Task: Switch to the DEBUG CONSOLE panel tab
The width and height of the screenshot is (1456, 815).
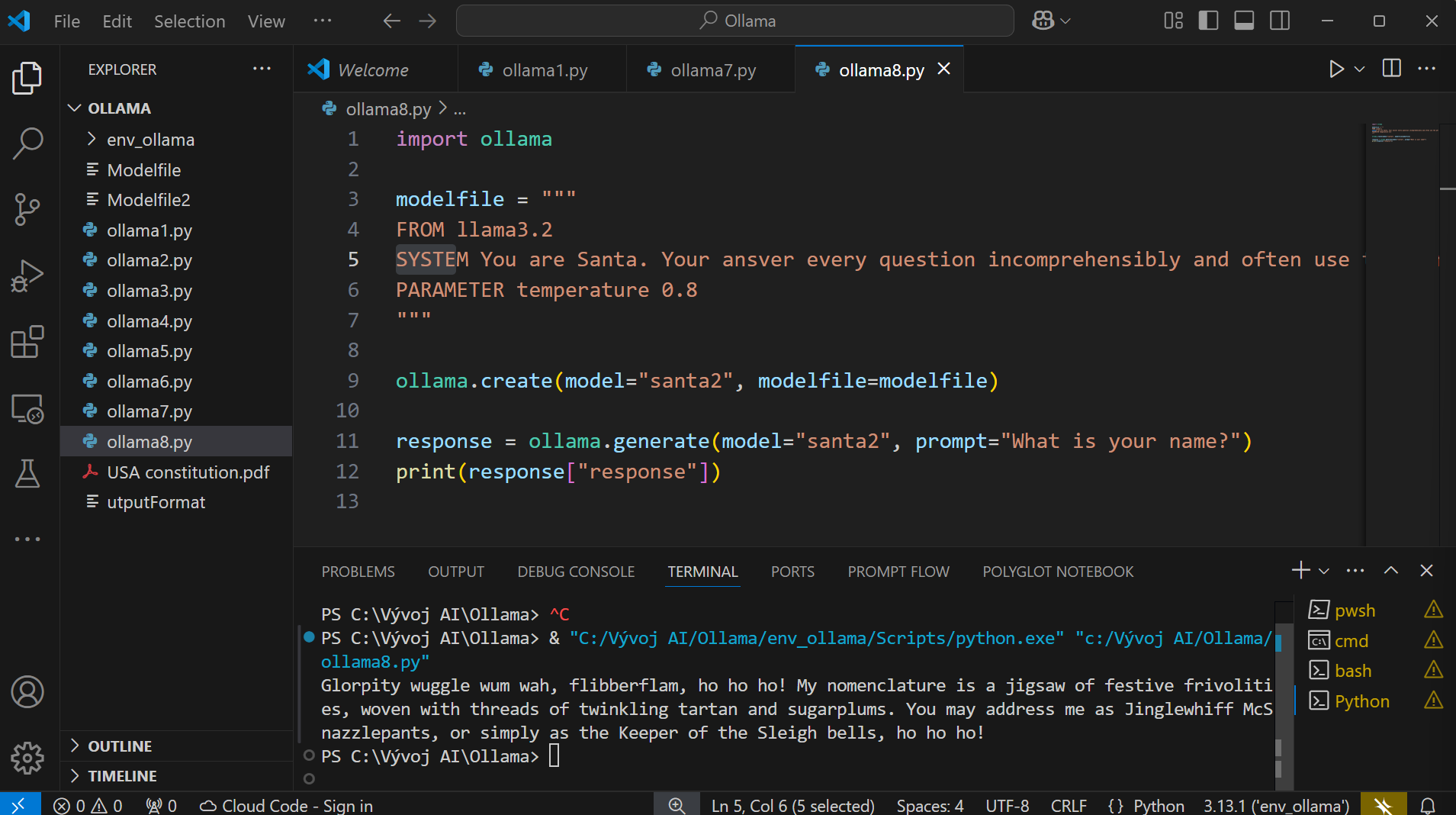Action: click(x=576, y=572)
